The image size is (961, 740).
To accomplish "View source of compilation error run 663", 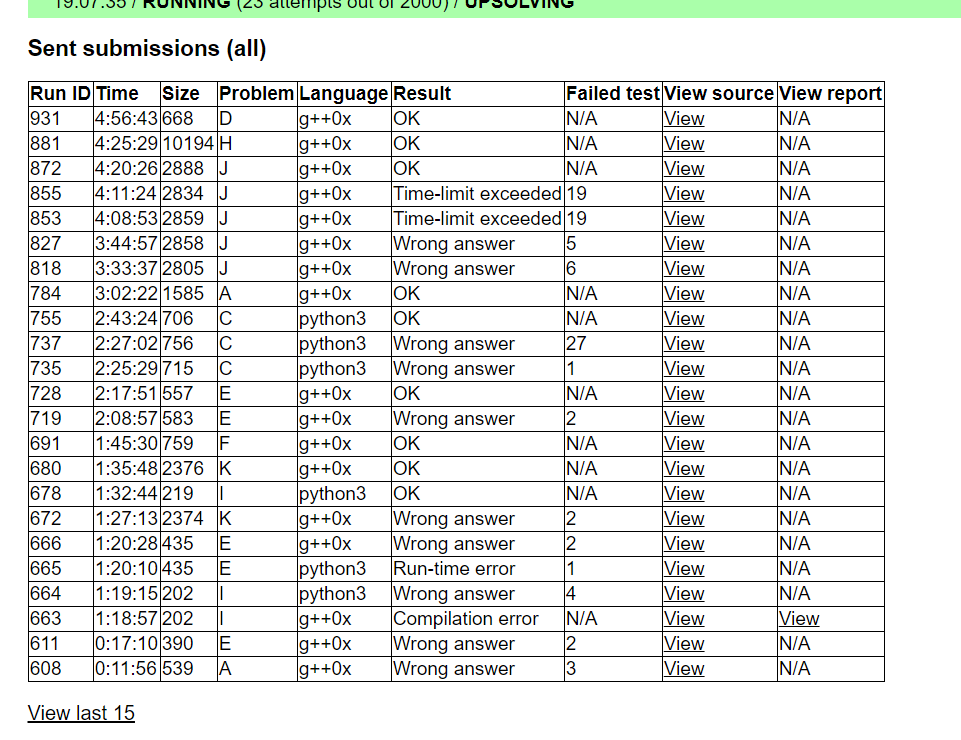I will click(684, 619).
